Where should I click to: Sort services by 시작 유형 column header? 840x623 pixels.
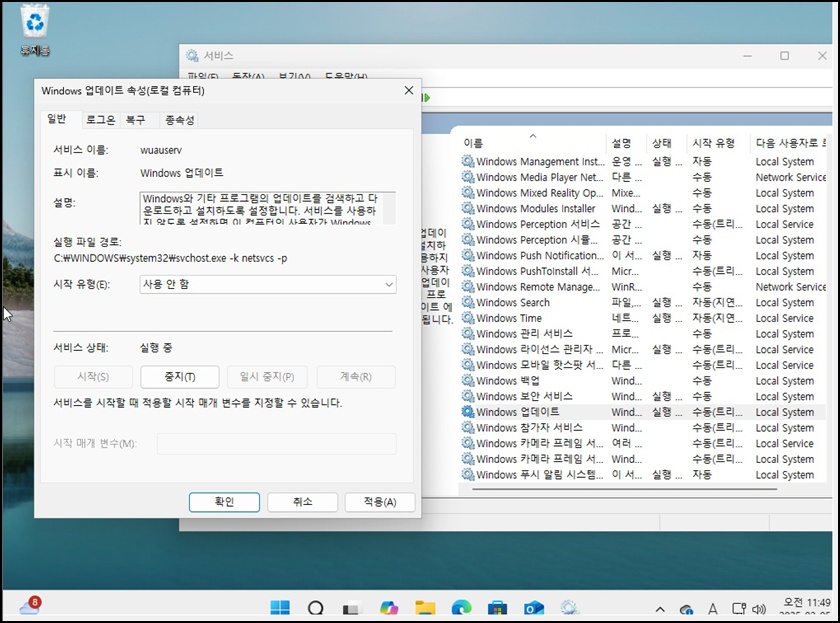[x=719, y=143]
